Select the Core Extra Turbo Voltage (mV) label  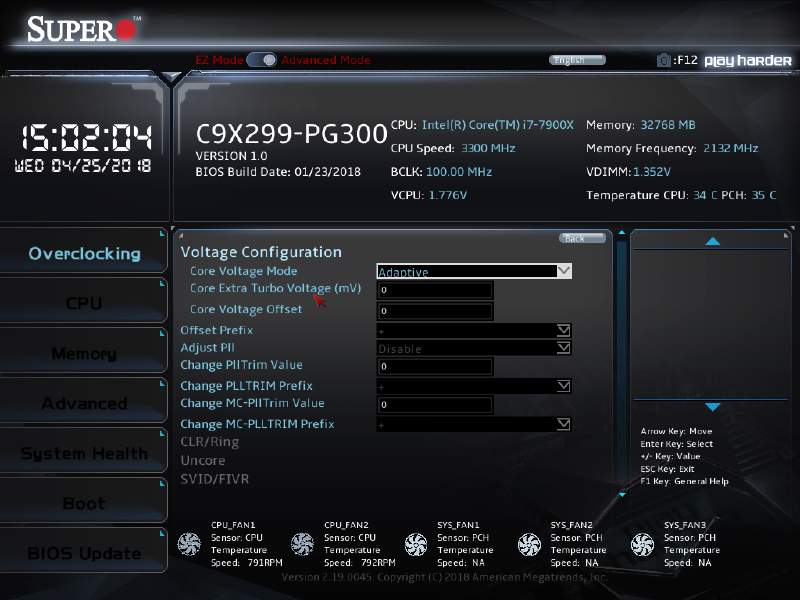point(276,288)
